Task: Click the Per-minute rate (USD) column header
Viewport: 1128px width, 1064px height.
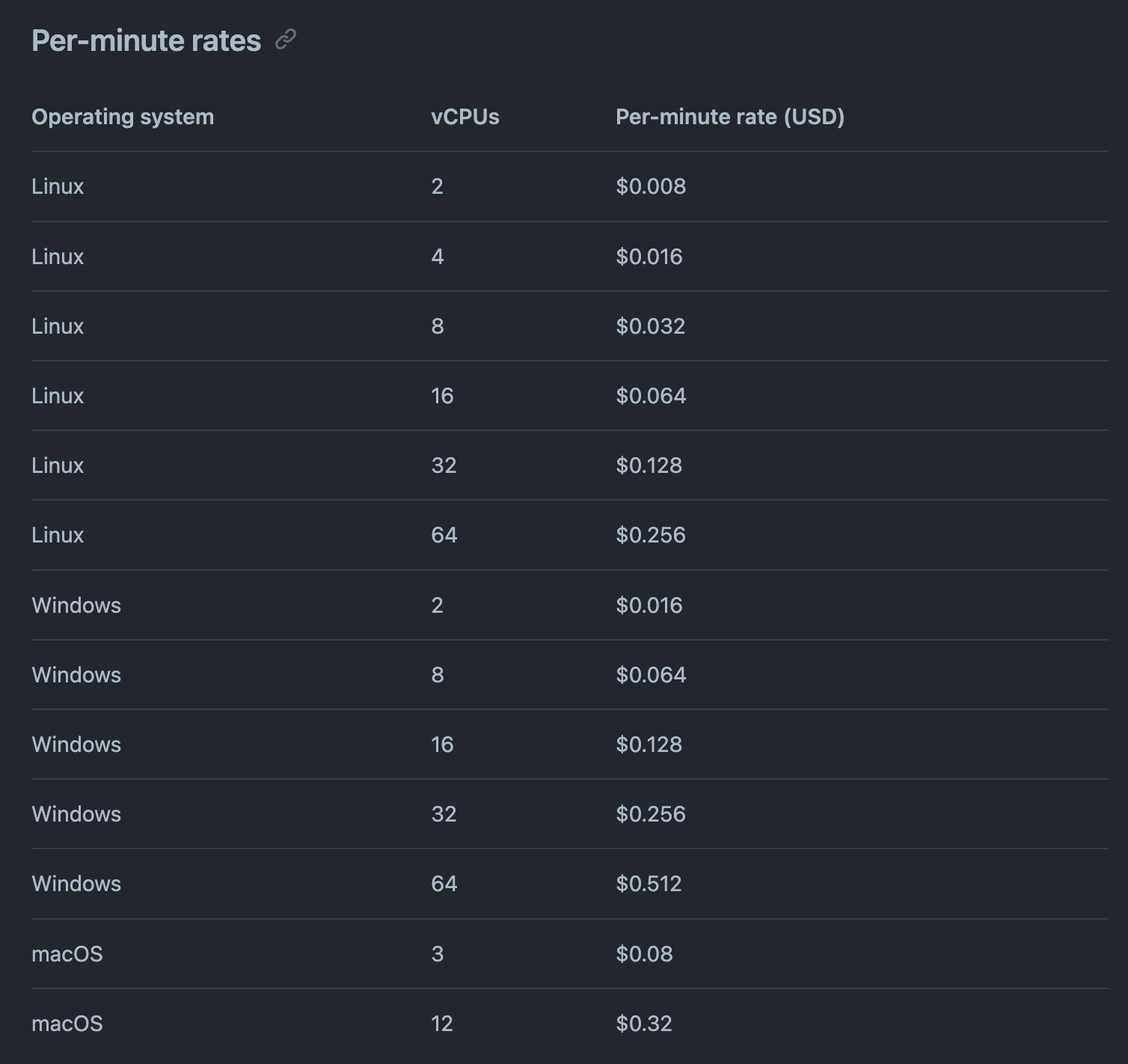Action: [729, 117]
